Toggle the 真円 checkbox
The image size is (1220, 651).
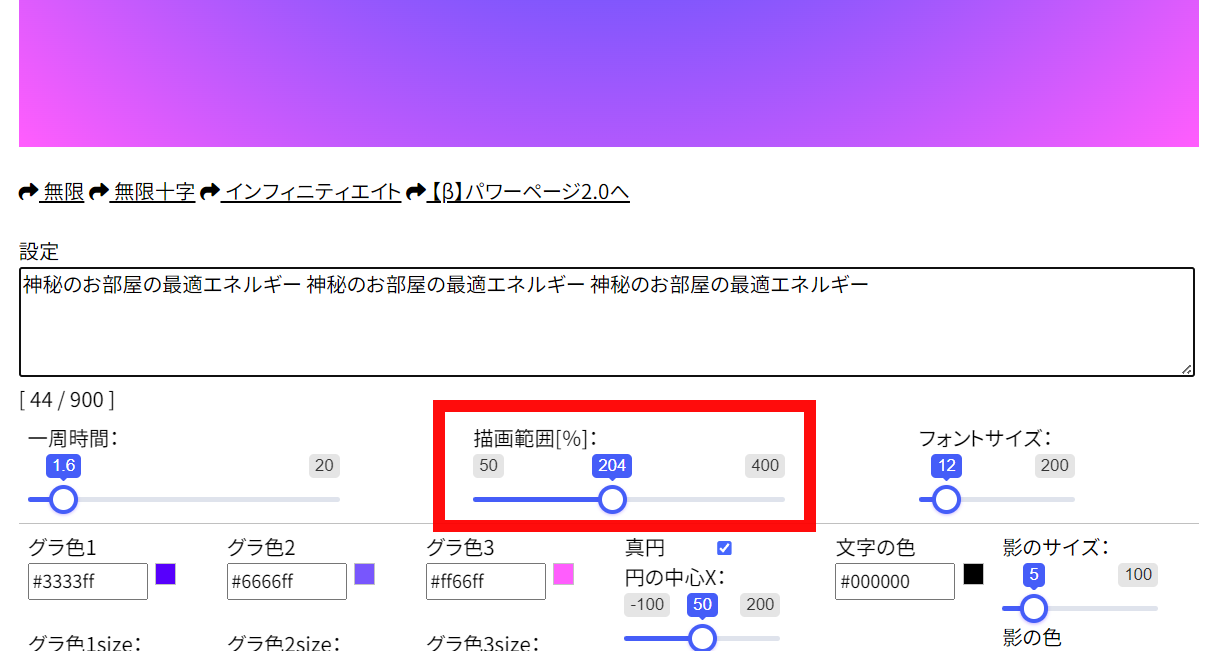725,548
